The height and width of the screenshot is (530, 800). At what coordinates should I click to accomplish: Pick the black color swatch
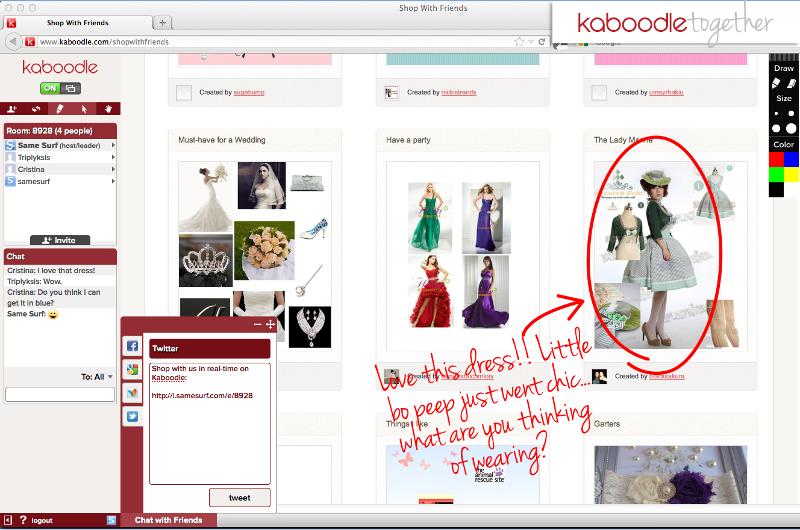click(x=777, y=189)
